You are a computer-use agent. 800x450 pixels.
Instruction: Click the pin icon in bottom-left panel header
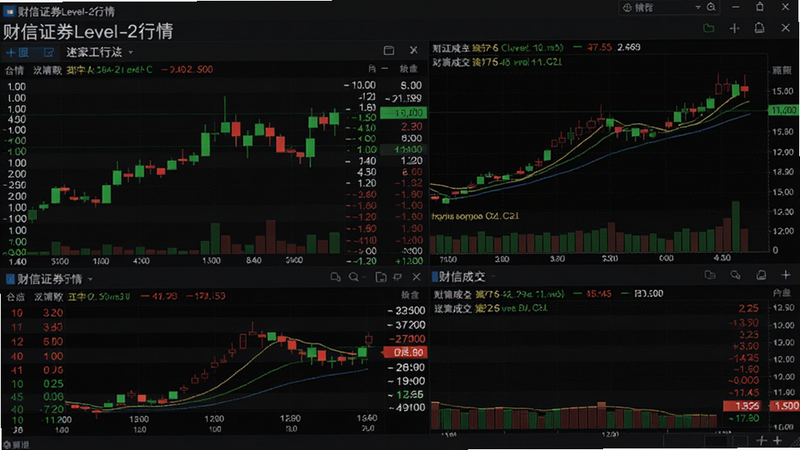397,277
